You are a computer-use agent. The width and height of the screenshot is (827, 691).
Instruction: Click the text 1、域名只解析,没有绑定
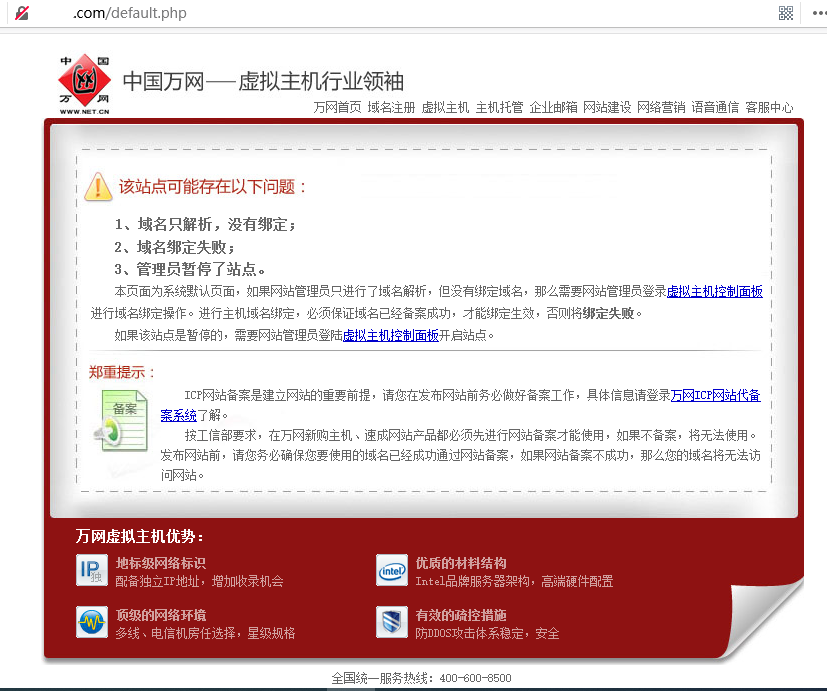(x=206, y=225)
